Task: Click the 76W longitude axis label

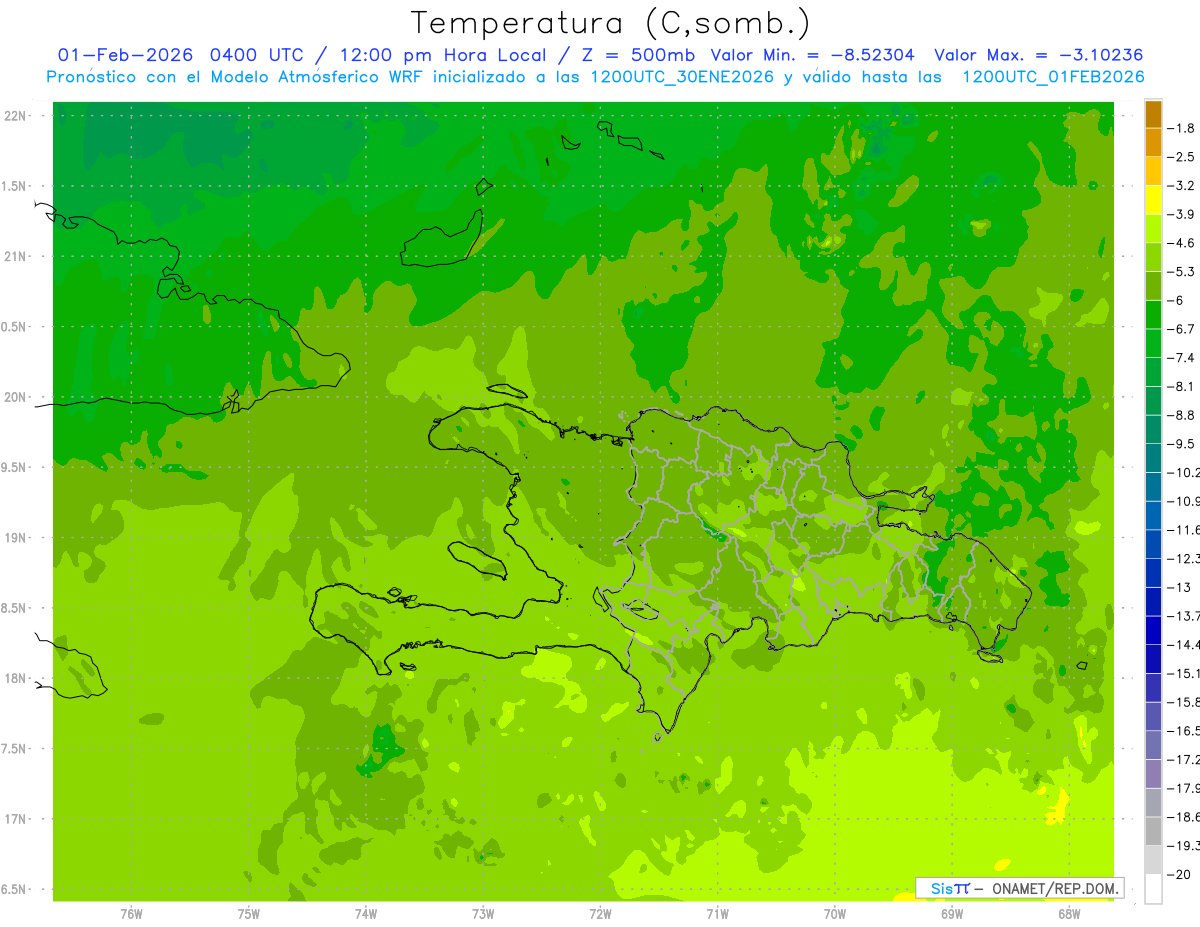Action: (x=131, y=914)
